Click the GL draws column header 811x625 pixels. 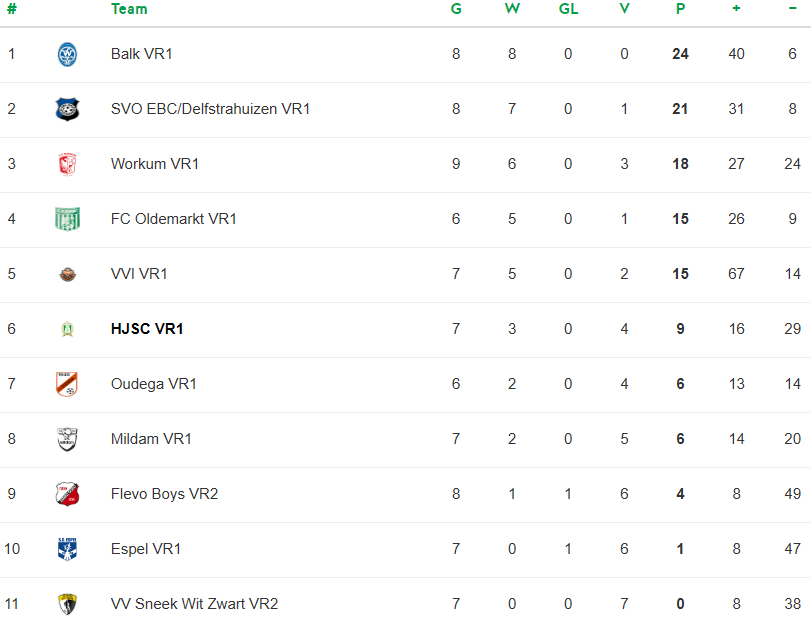568,9
